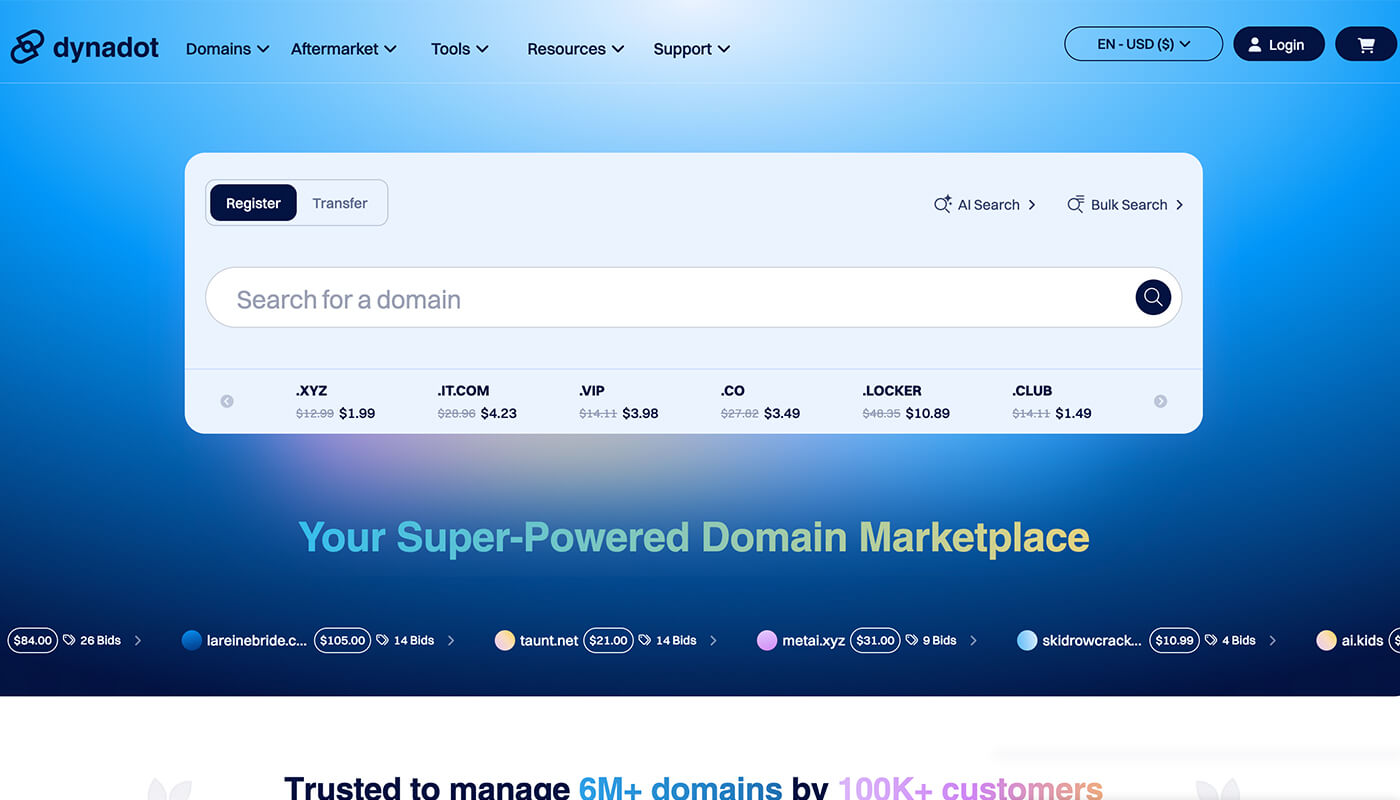The height and width of the screenshot is (800, 1400).
Task: Open the metai.xyz auction listing
Action: click(813, 640)
